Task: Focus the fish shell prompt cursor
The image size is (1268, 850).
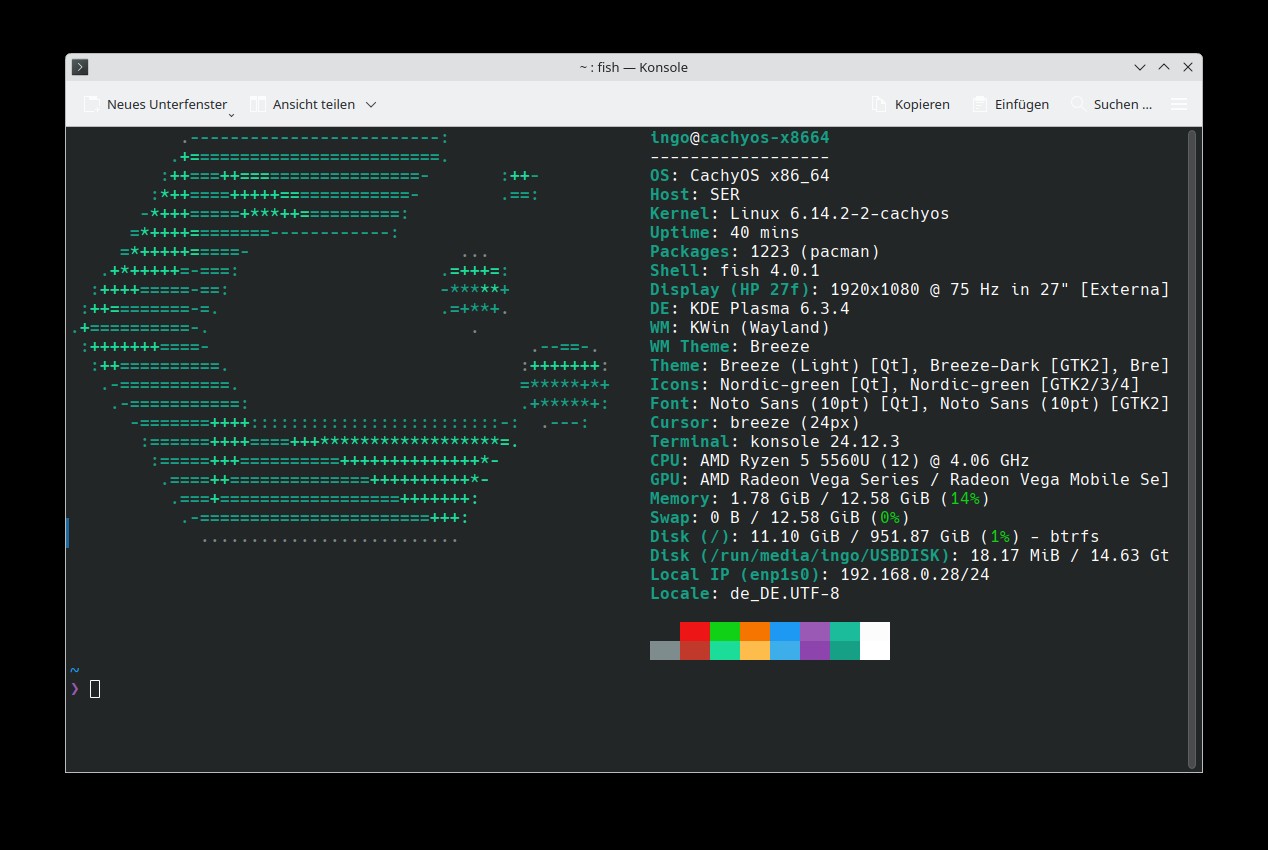Action: click(95, 688)
